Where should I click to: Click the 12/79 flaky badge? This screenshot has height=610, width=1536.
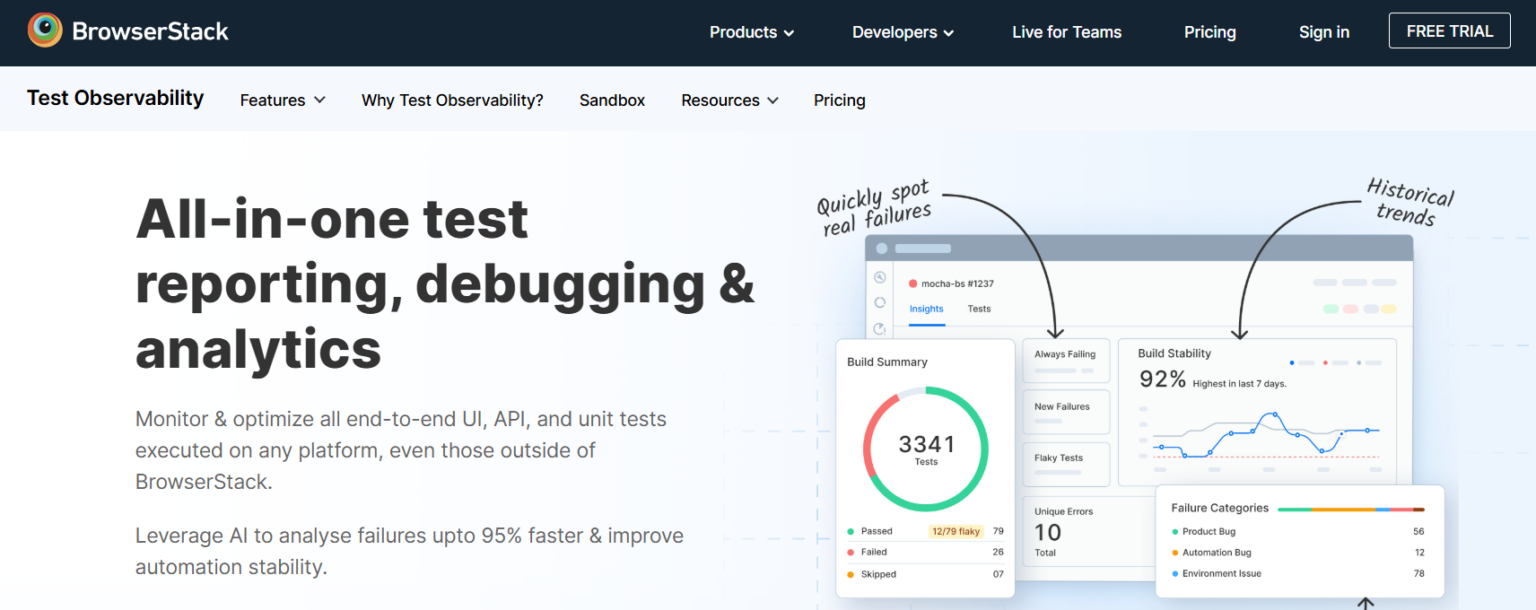(956, 531)
